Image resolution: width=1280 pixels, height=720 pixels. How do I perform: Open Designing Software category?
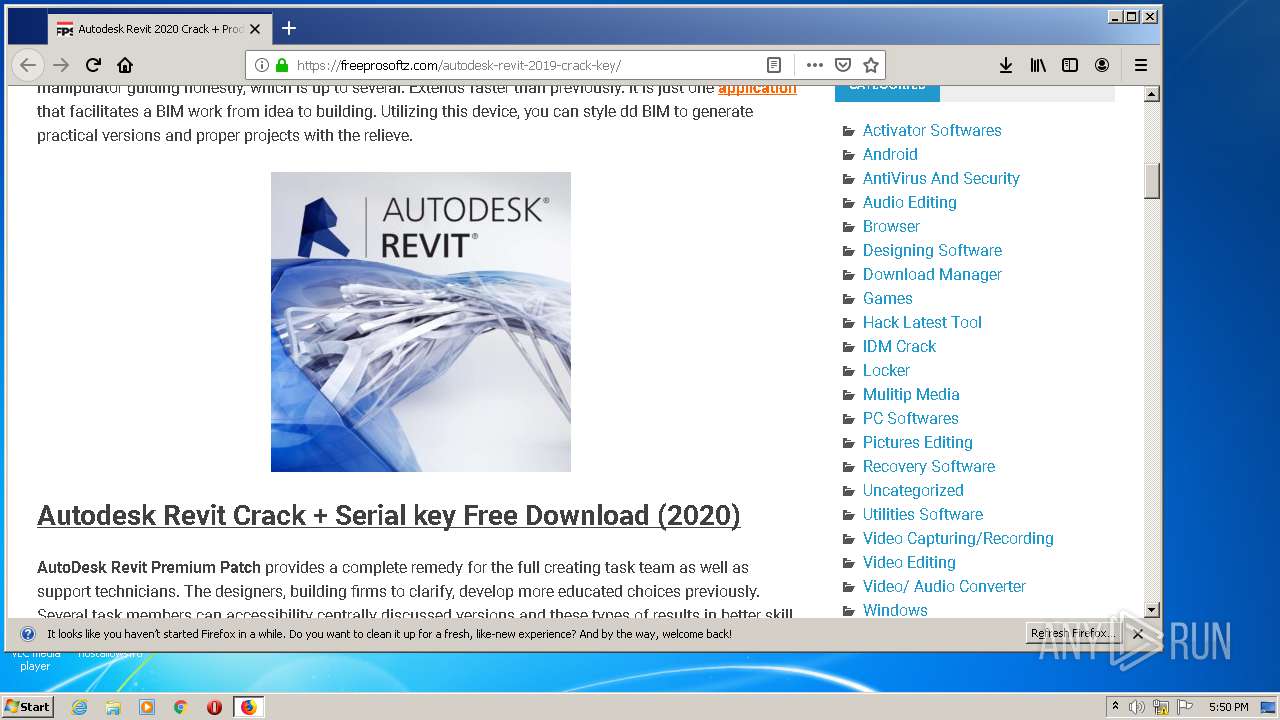932,250
